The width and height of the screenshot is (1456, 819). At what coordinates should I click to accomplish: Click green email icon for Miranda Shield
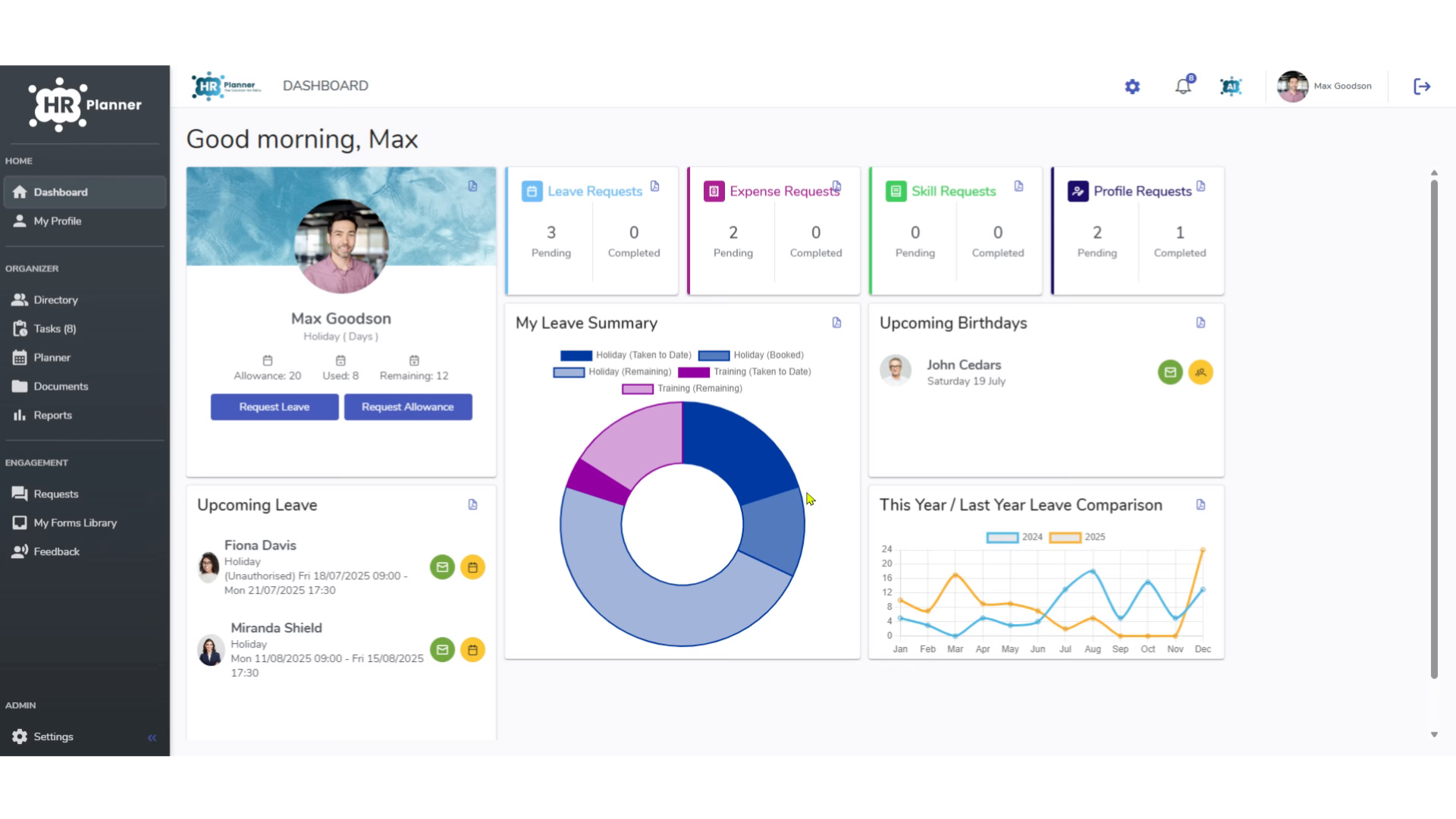coord(442,650)
